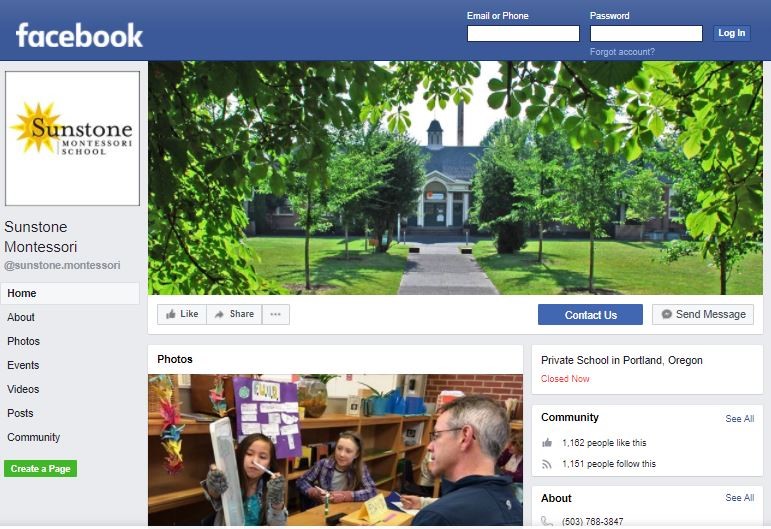Focus the Email or Phone field
This screenshot has height=529, width=771.
point(523,33)
